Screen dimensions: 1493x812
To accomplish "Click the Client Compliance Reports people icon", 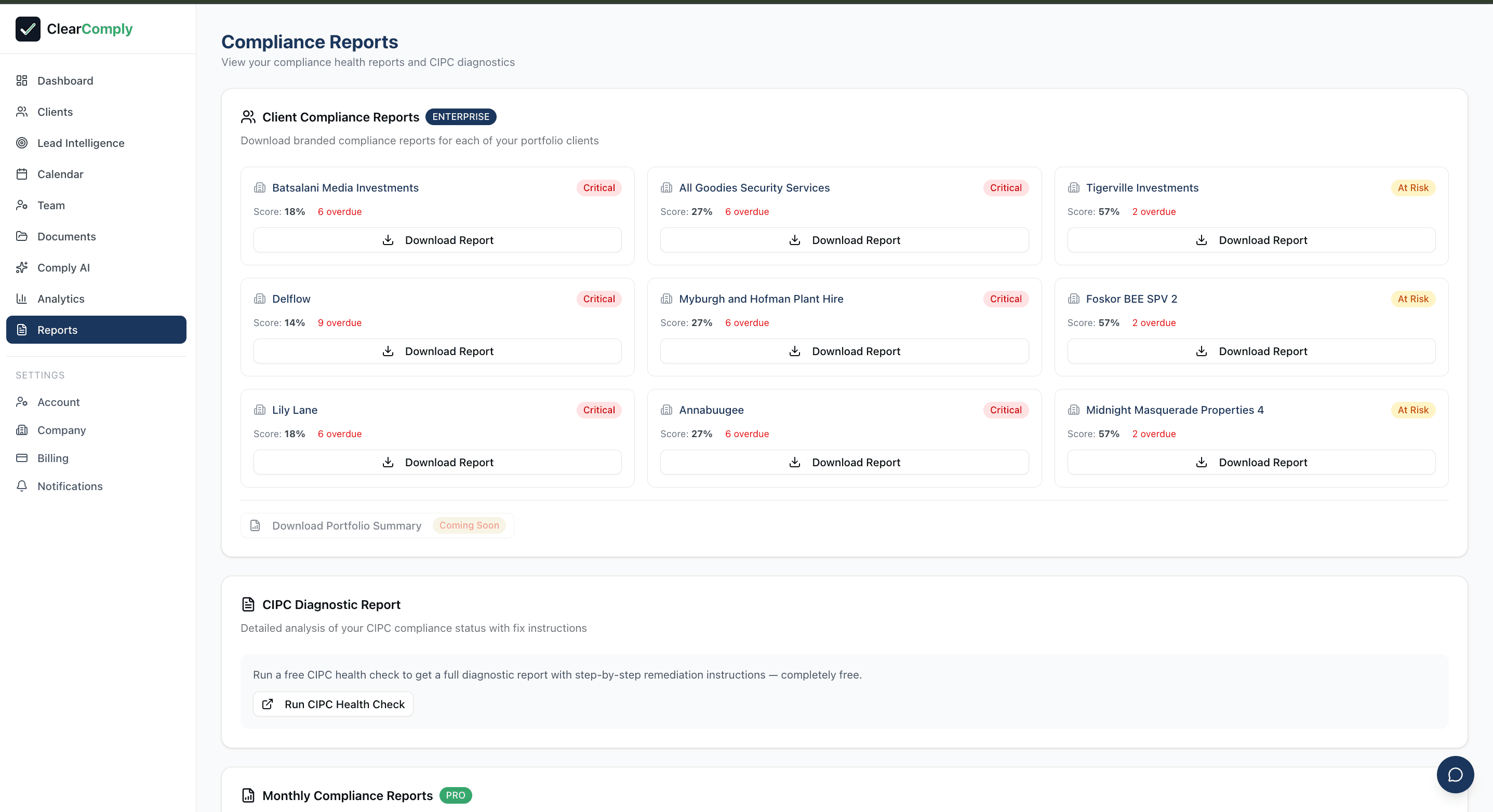I will 248,117.
